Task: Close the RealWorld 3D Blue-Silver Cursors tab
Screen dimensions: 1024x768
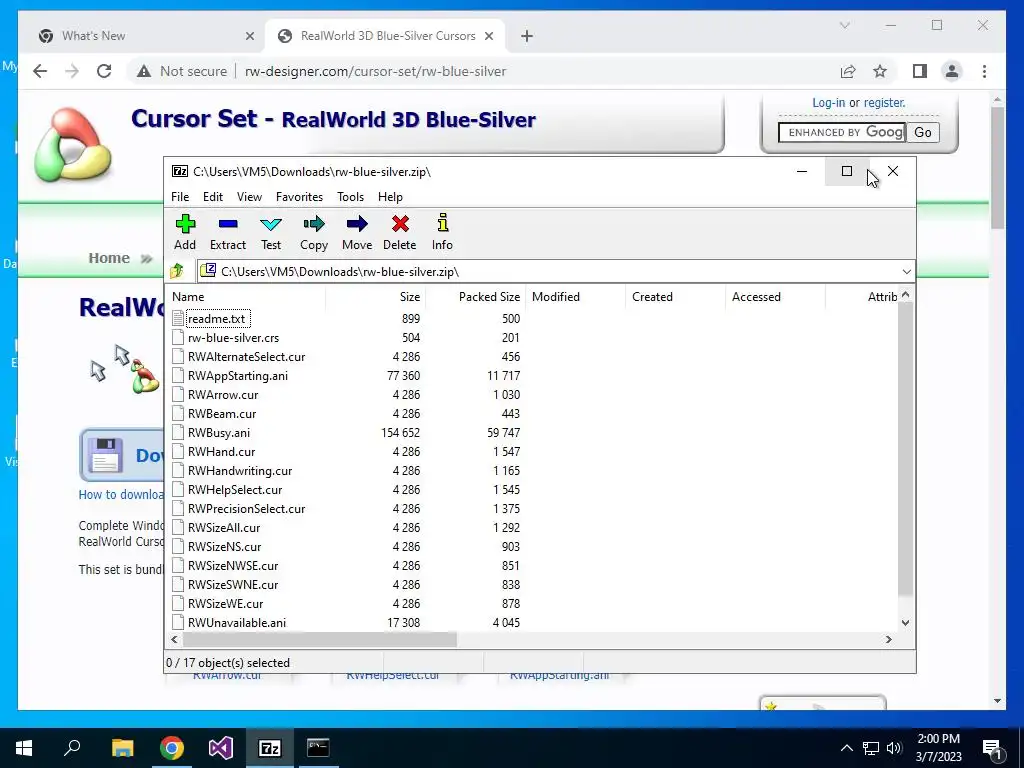Action: [488, 36]
